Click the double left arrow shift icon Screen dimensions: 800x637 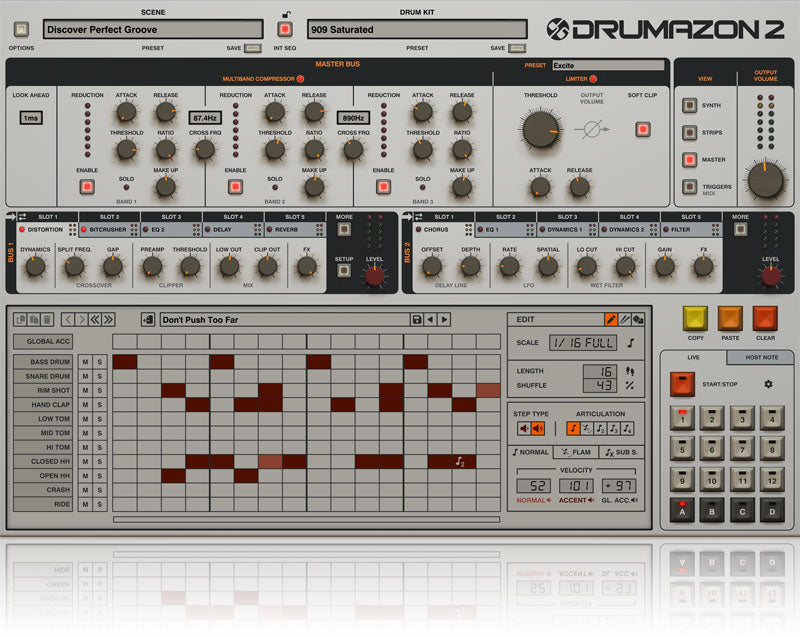pos(95,320)
